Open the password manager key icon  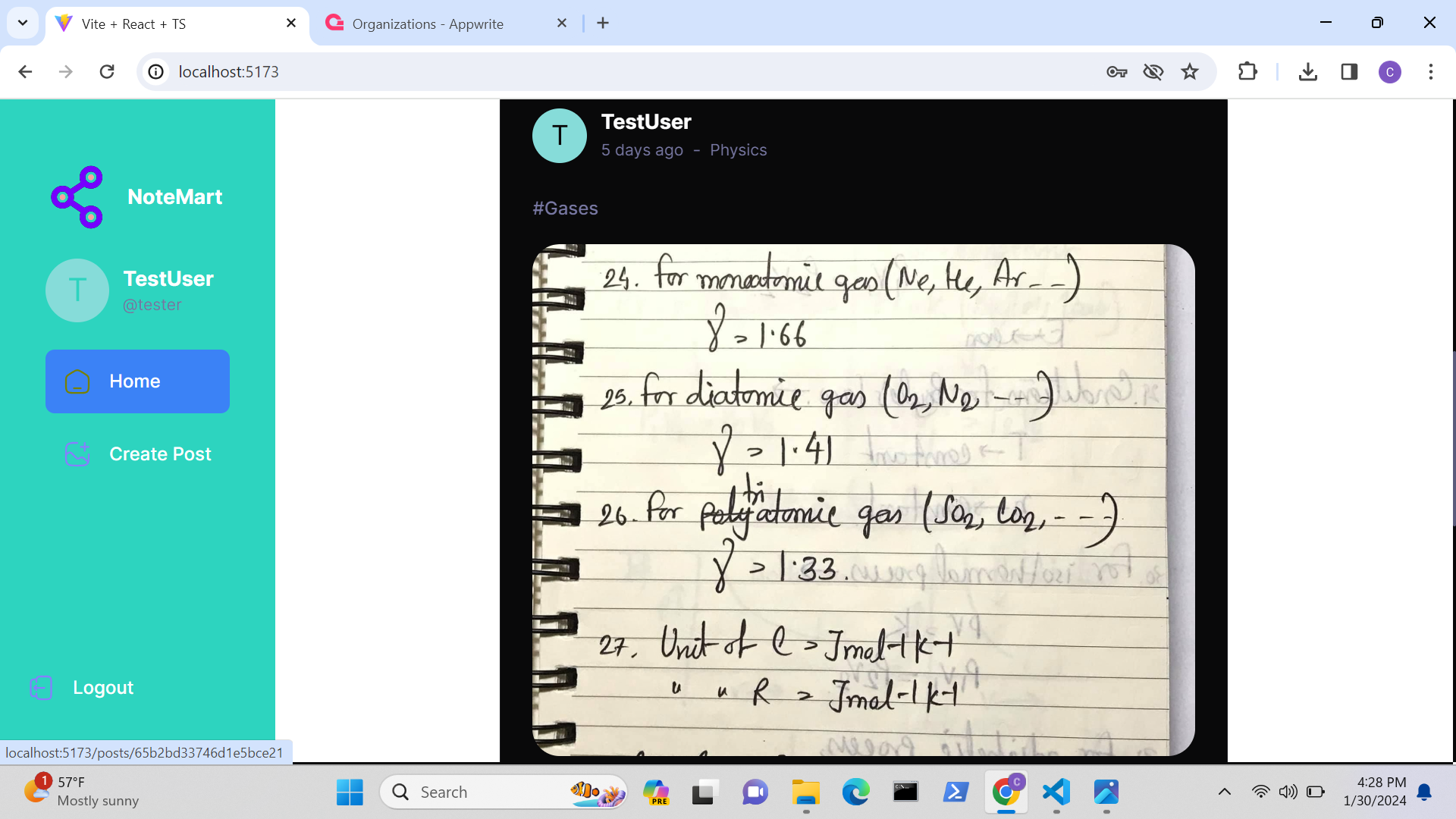tap(1116, 72)
